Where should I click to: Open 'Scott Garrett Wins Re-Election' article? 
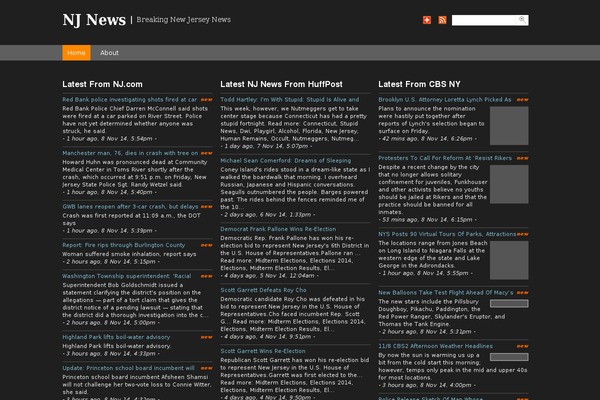tap(263, 351)
